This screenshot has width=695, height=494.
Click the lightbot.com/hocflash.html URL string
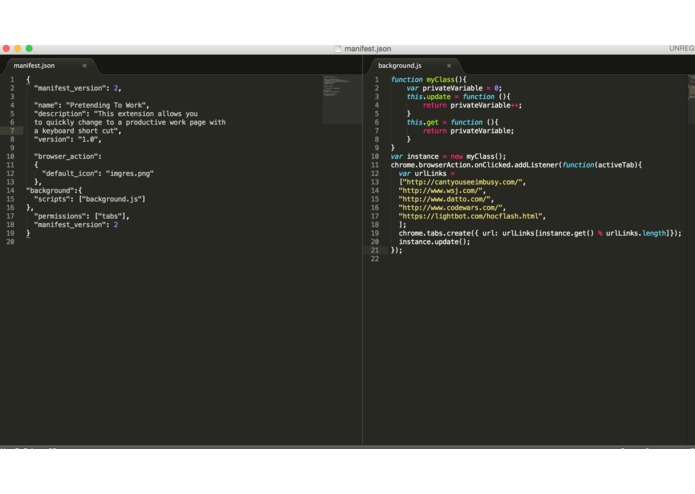point(470,216)
